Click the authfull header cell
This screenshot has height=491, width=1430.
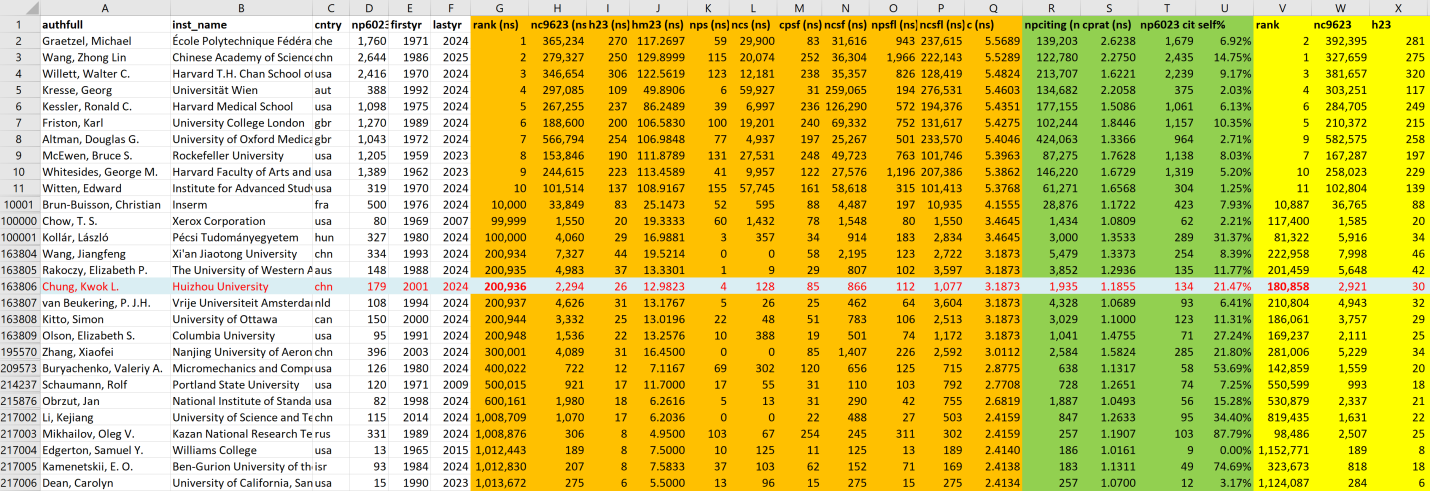click(x=64, y=24)
